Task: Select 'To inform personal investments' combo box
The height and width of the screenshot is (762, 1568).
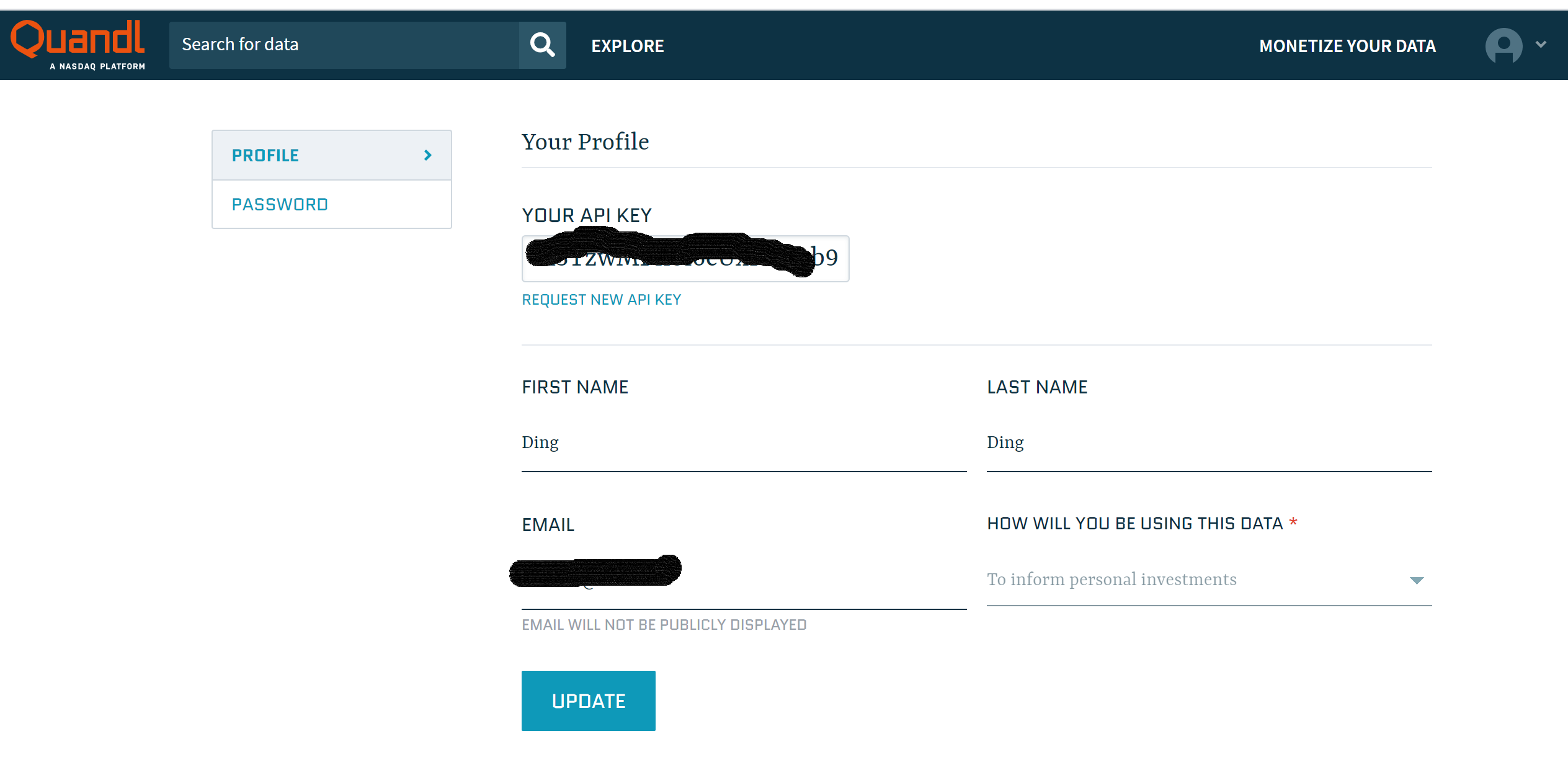Action: pyautogui.click(x=1197, y=580)
